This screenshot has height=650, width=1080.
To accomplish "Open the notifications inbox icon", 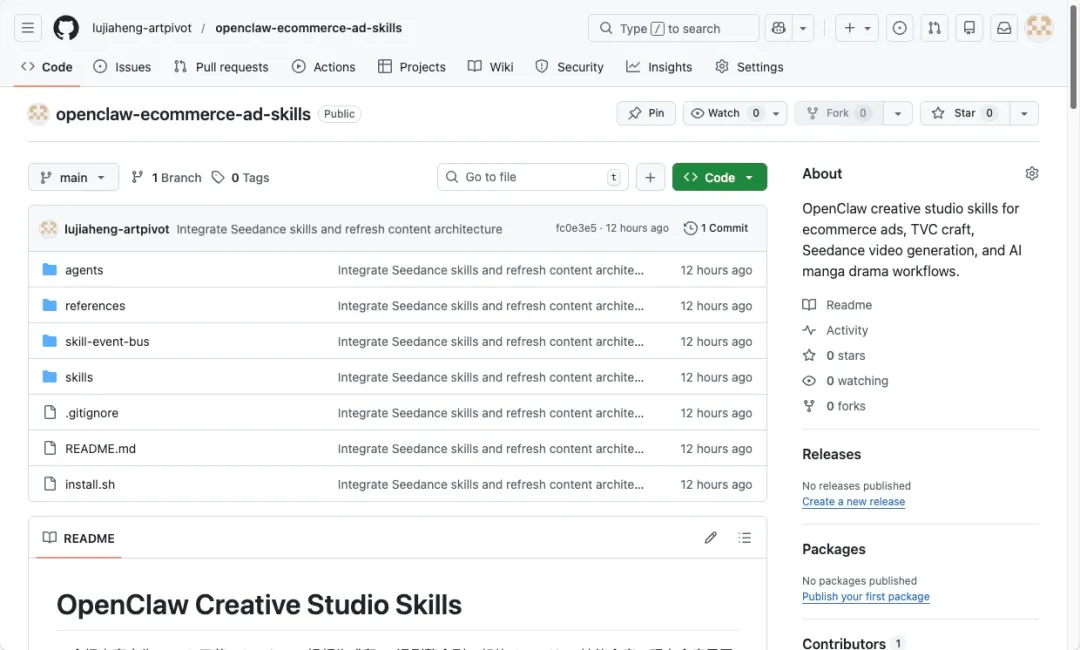I will (x=1004, y=28).
